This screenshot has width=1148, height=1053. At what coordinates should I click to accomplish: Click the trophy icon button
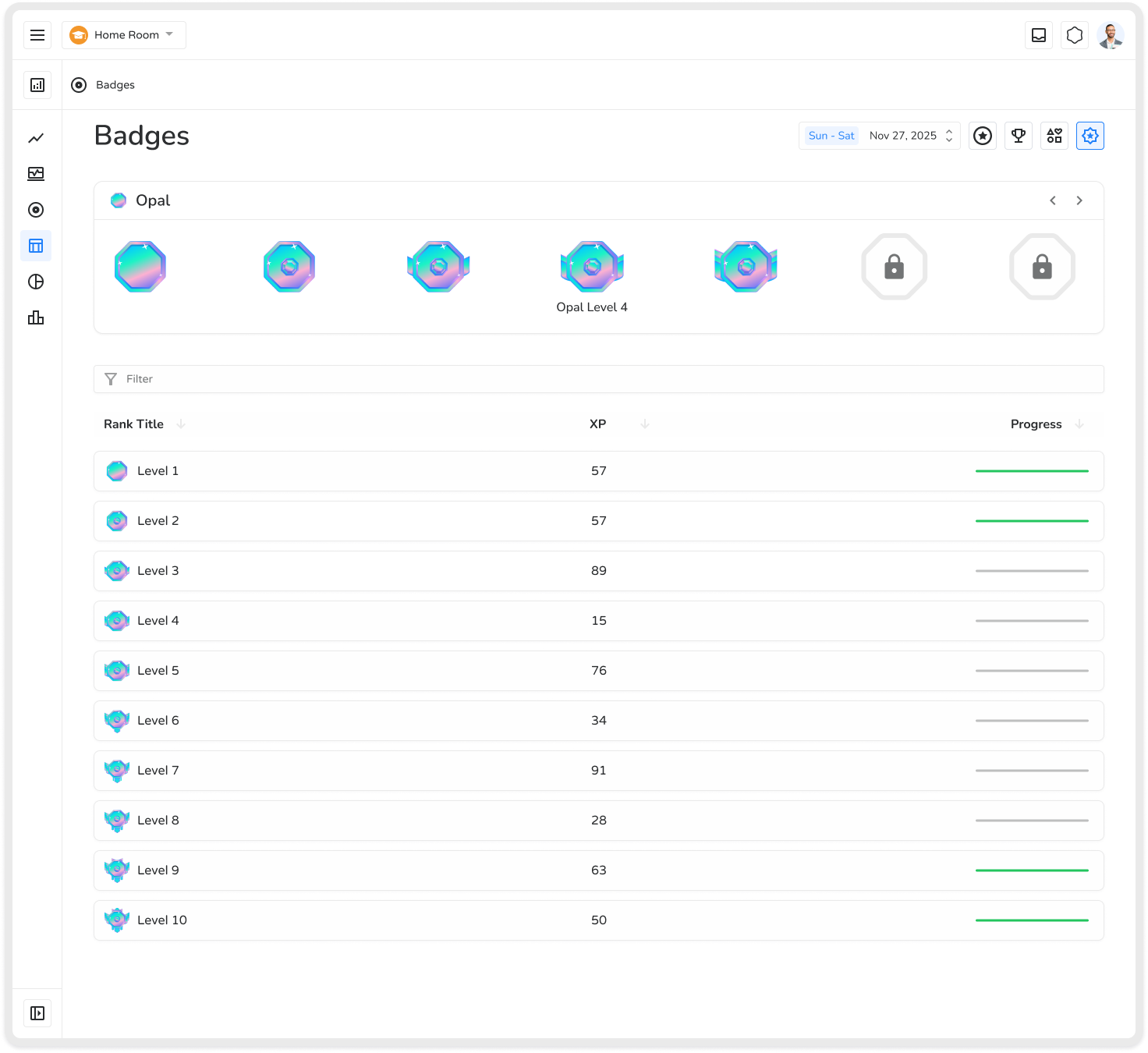coord(1019,136)
